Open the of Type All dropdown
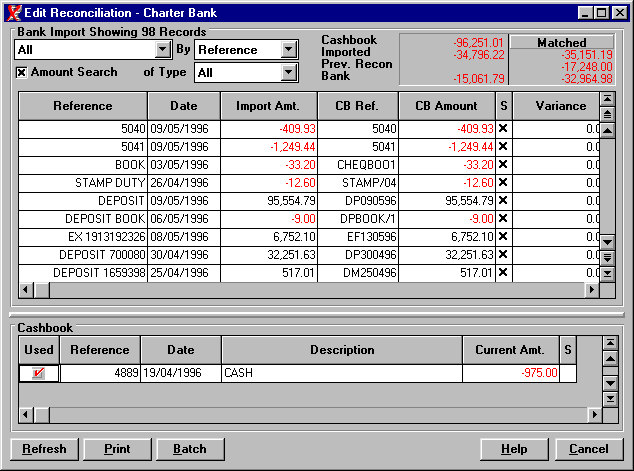Screen dimensions: 634x471 click(x=288, y=73)
